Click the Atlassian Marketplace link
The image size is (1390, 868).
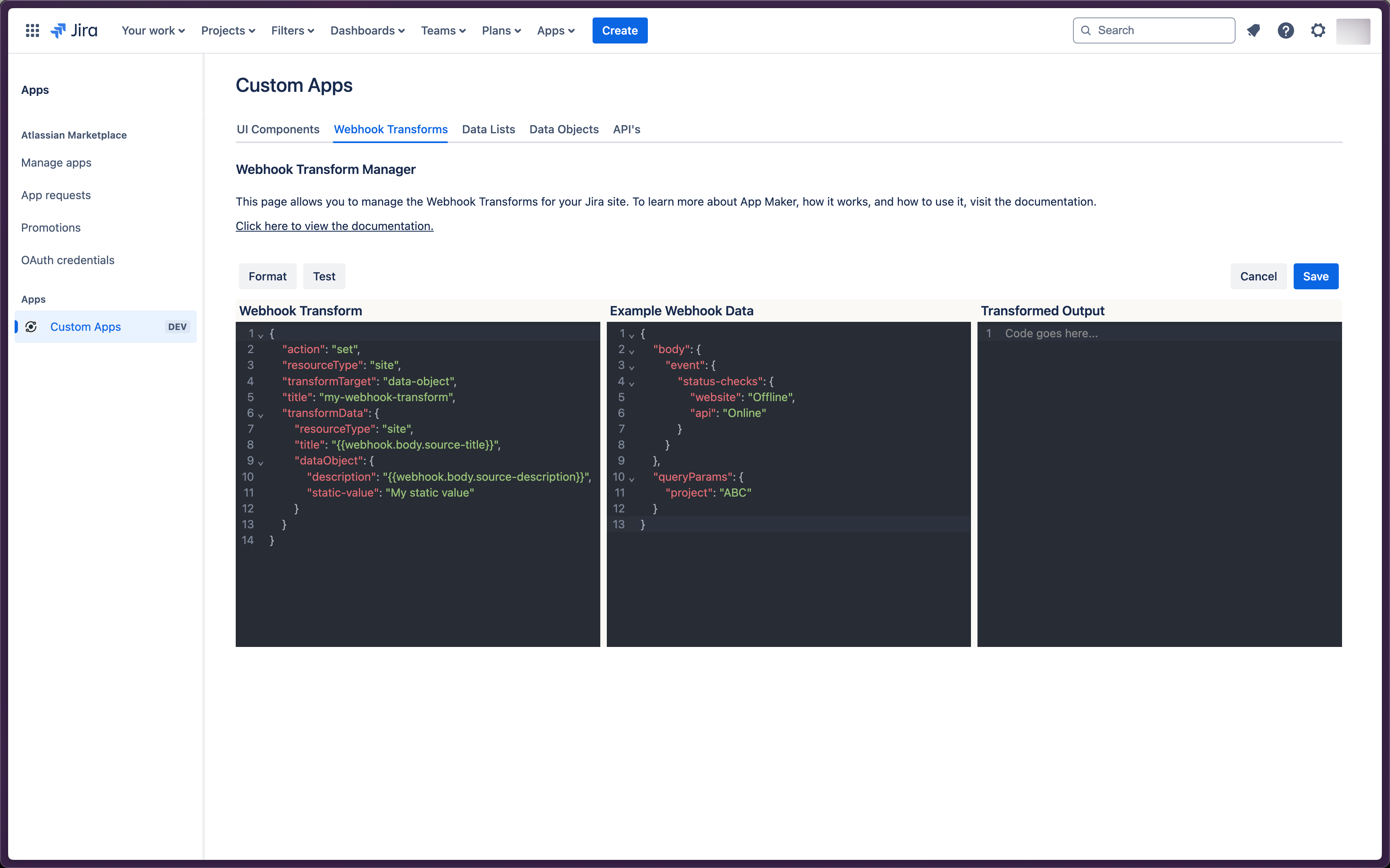[74, 135]
